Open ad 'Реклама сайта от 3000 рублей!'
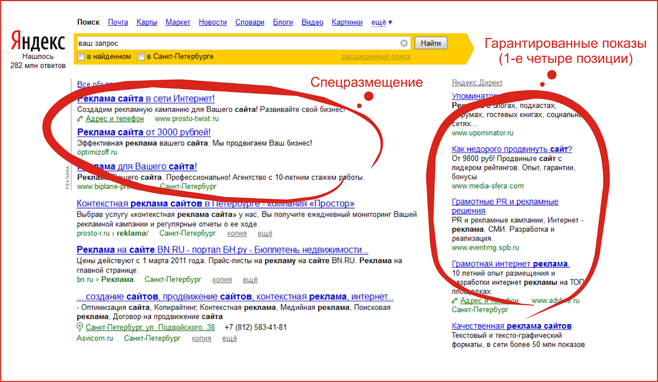This screenshot has width=658, height=382. [x=144, y=132]
